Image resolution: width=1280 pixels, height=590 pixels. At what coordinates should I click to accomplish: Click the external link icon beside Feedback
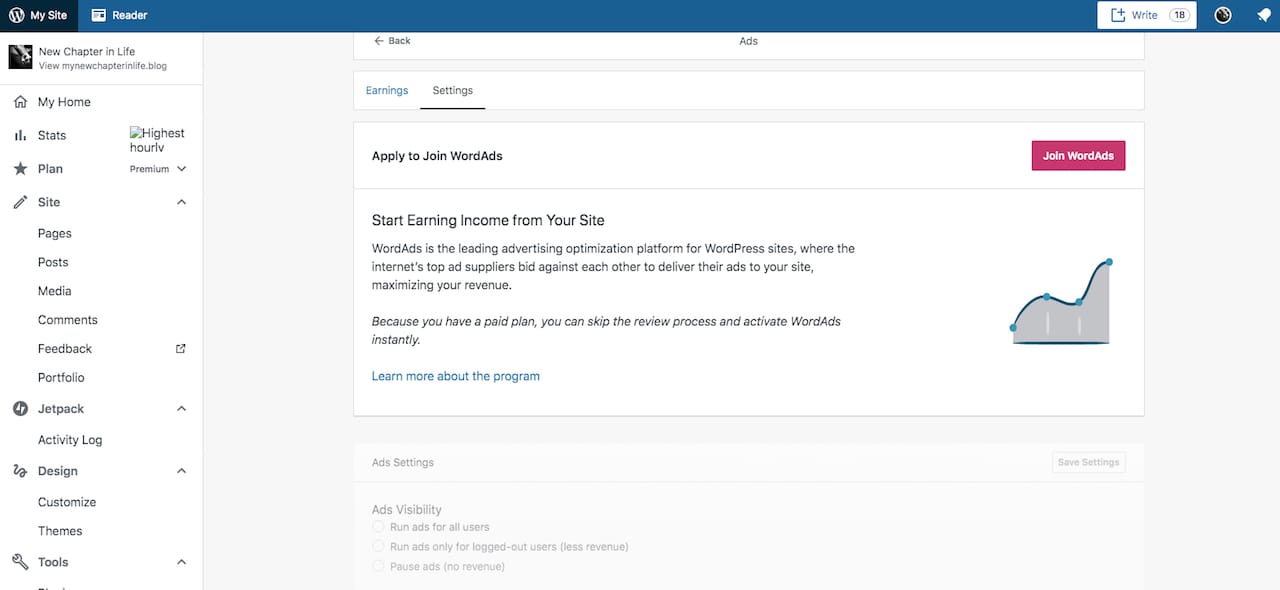(181, 349)
